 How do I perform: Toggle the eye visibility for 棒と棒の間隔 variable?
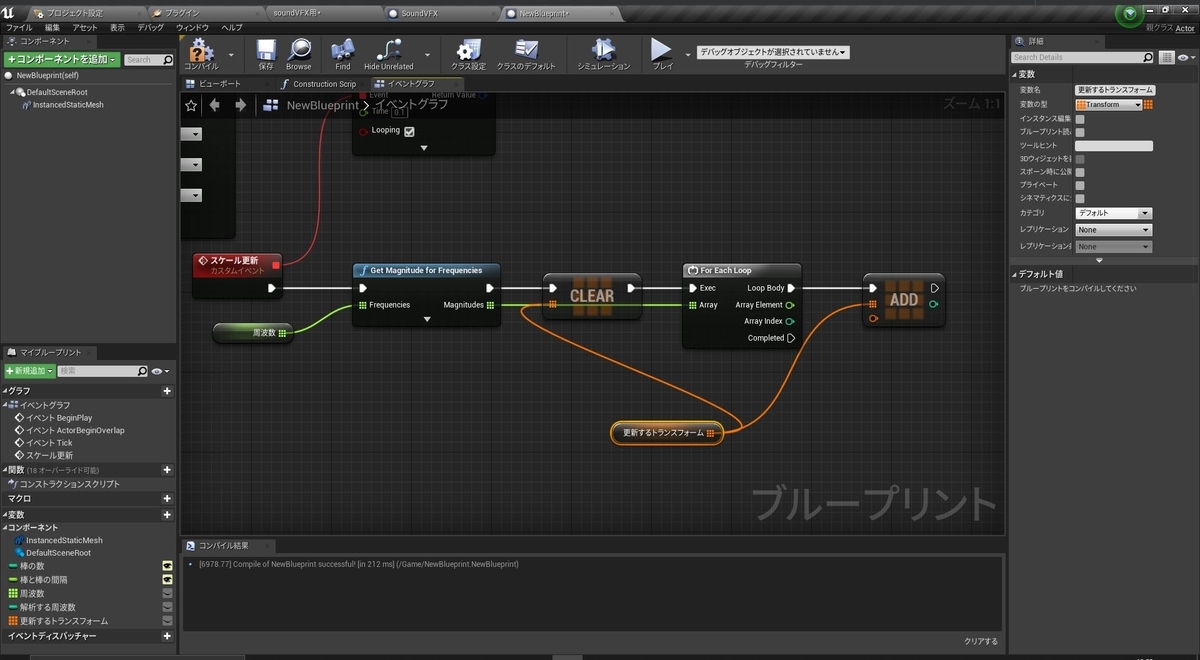pos(167,580)
